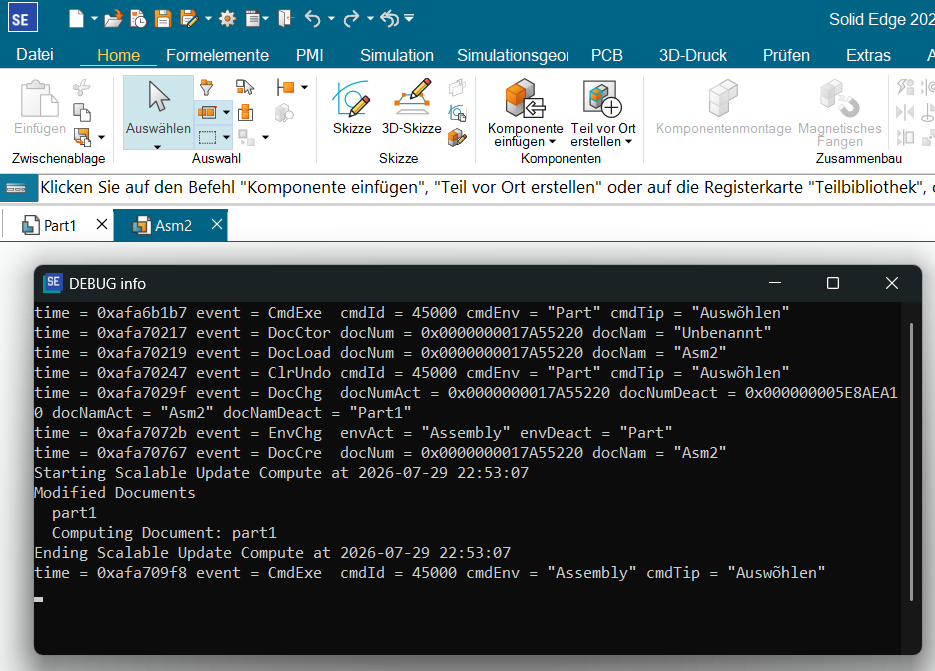Click the selection filter funnel icon
Image resolution: width=935 pixels, height=671 pixels.
coord(206,88)
